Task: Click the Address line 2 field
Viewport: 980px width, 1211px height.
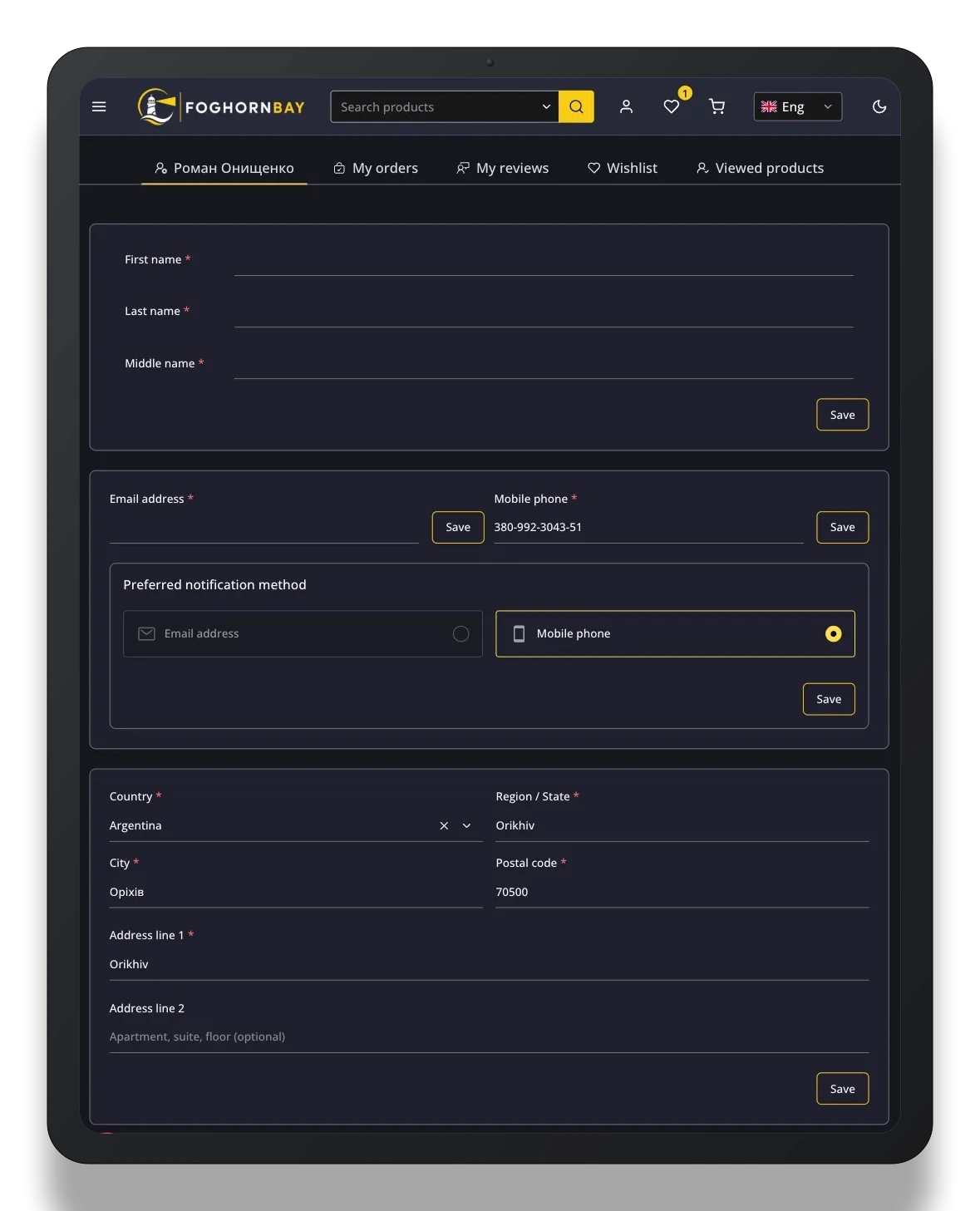Action: coord(489,1037)
